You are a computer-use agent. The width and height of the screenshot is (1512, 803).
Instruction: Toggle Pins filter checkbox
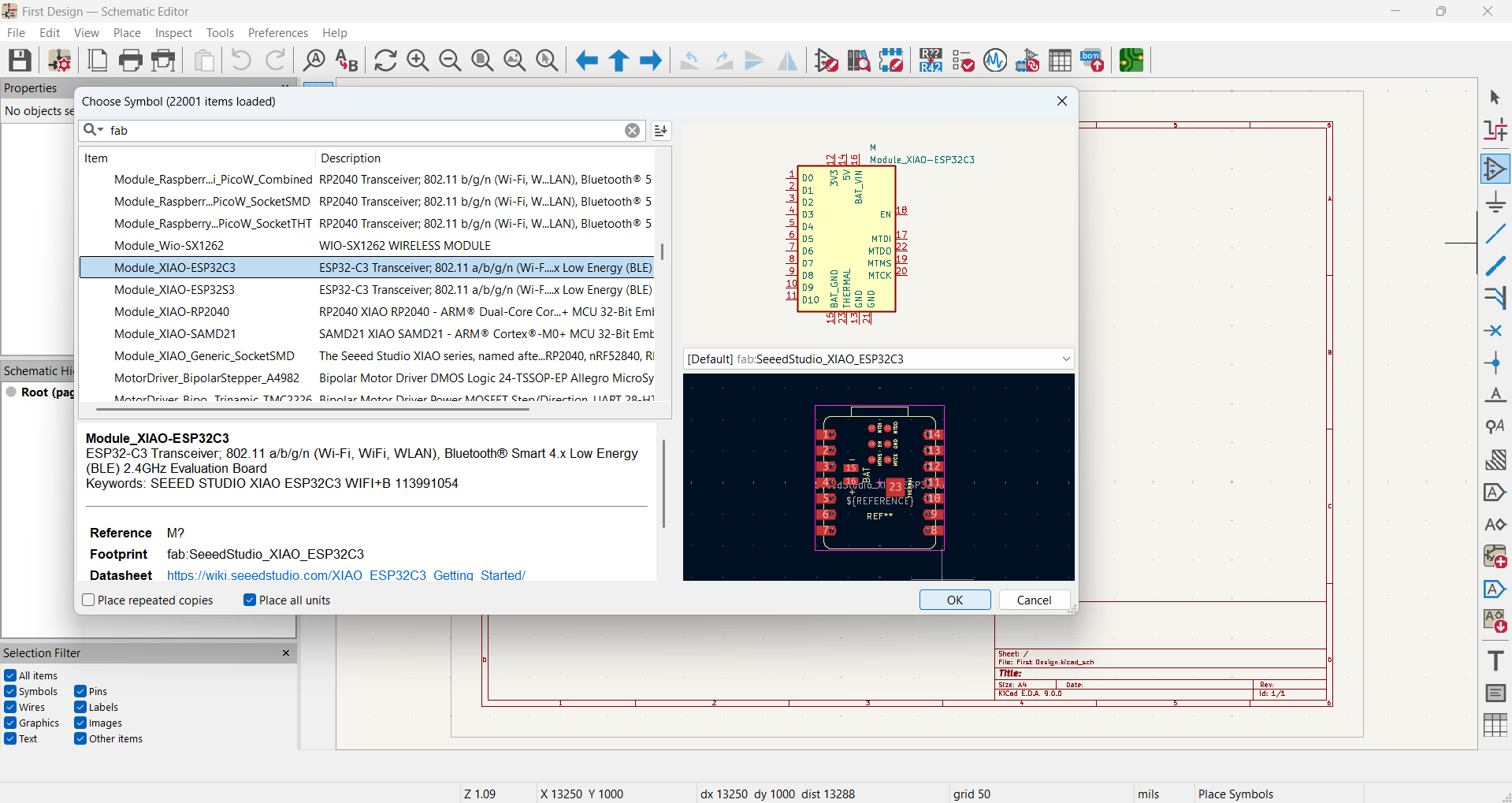tap(80, 691)
